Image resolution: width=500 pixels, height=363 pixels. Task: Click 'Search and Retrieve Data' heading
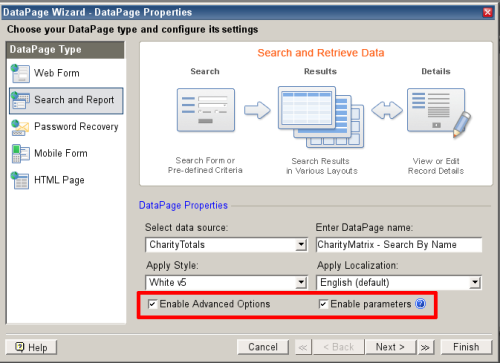click(321, 53)
